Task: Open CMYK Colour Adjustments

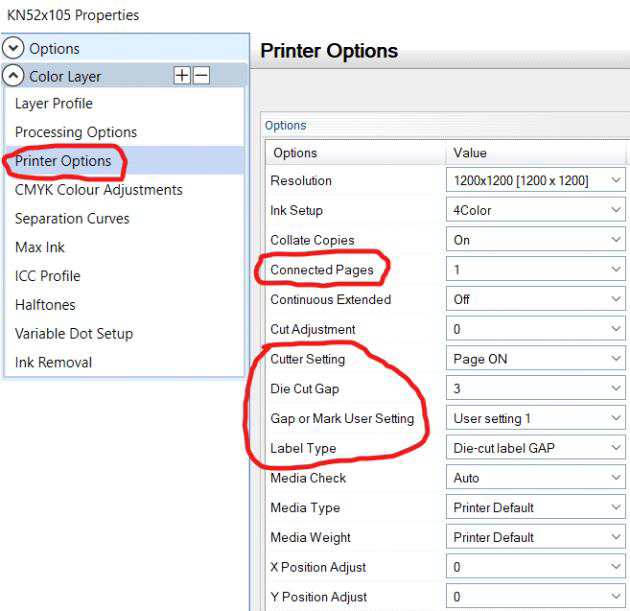Action: tap(98, 190)
